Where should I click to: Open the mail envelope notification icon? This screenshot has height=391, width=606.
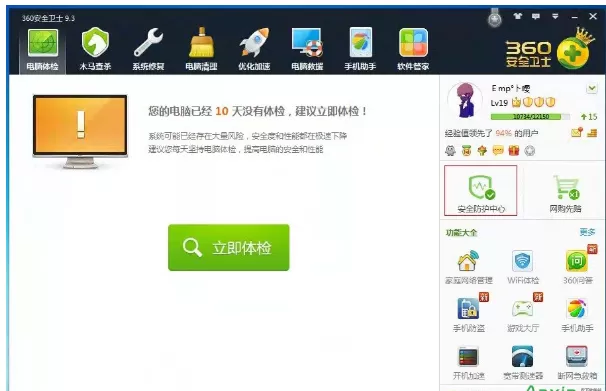577,133
